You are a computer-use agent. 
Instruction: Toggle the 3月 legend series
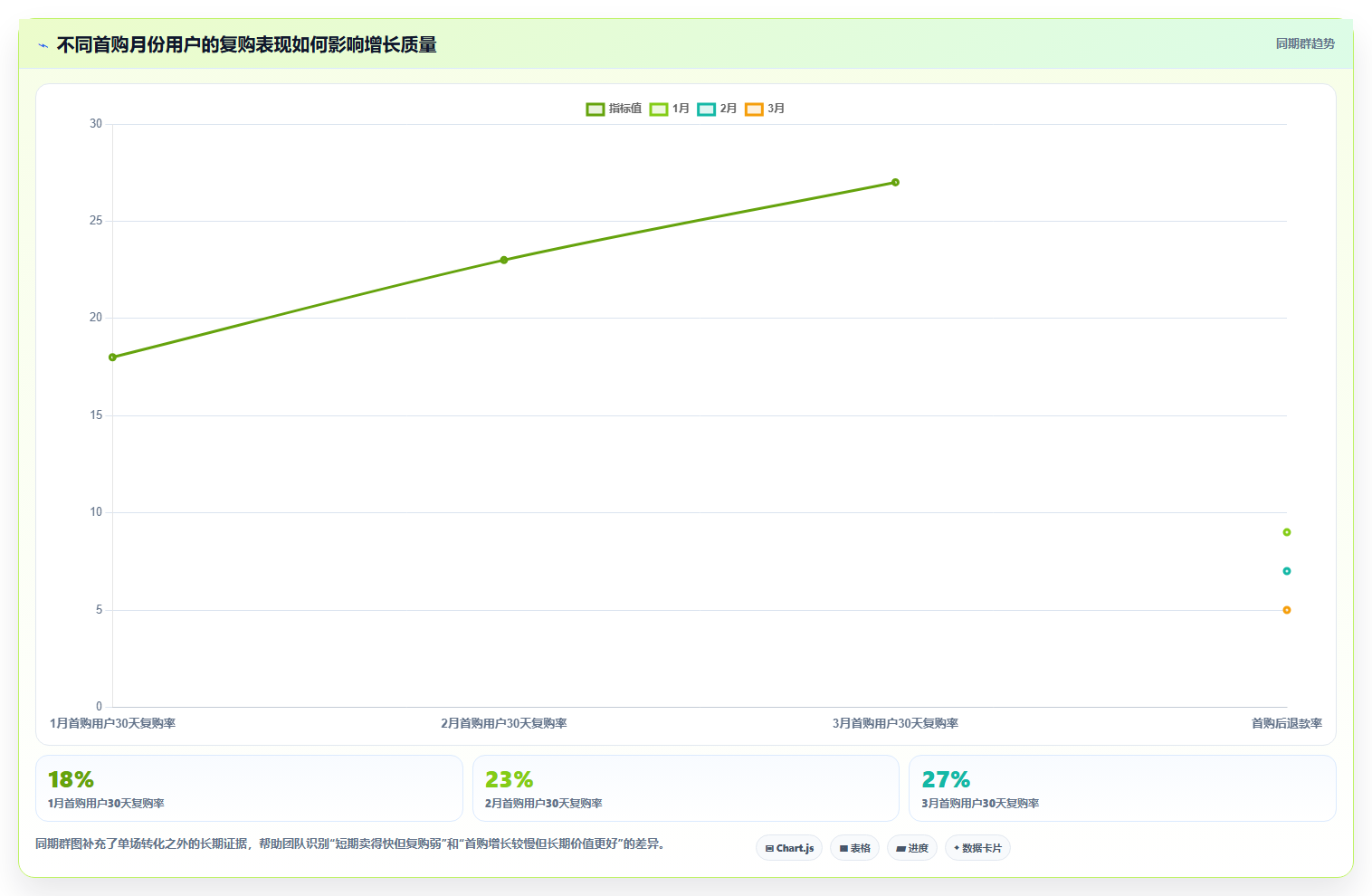coord(765,109)
